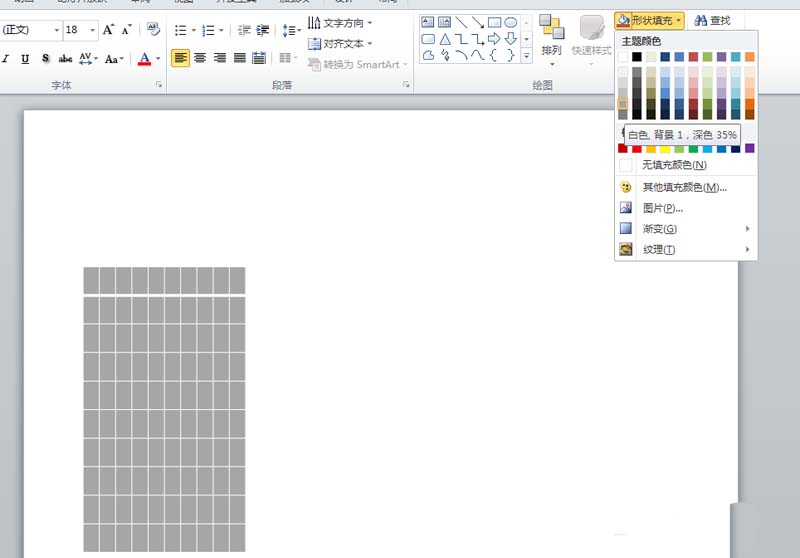Open Paragraph dialog launcher in 段落 group
The height and width of the screenshot is (558, 800).
click(x=406, y=85)
